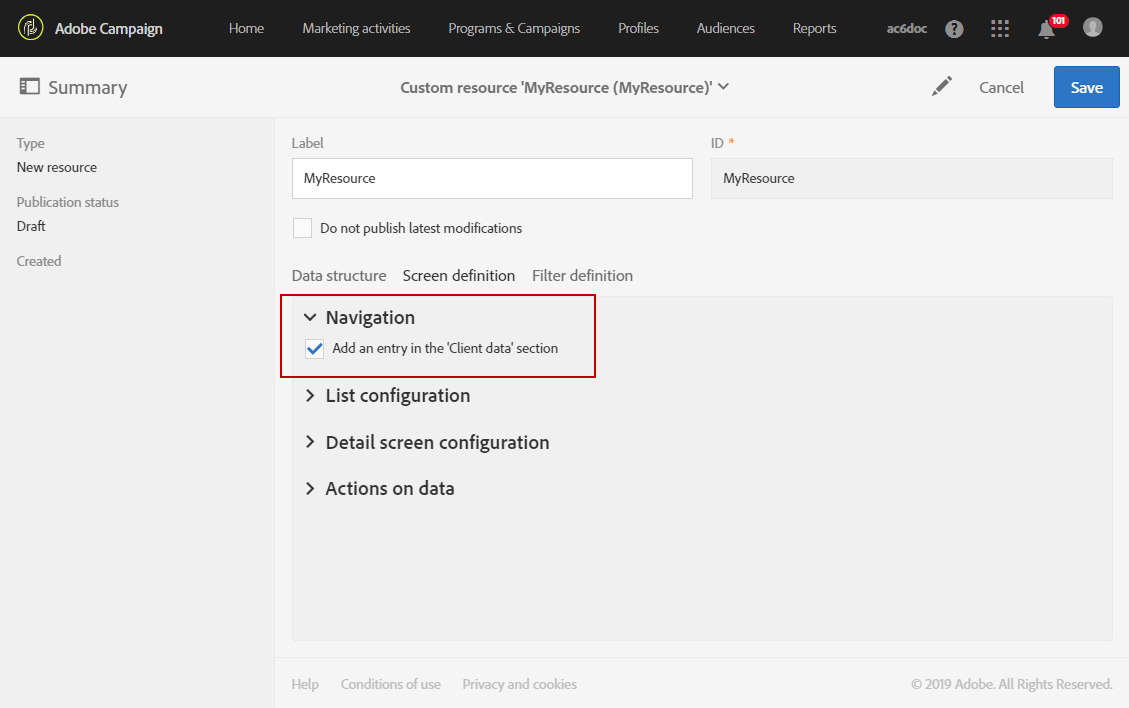Select the ac6doc instance label

point(906,28)
